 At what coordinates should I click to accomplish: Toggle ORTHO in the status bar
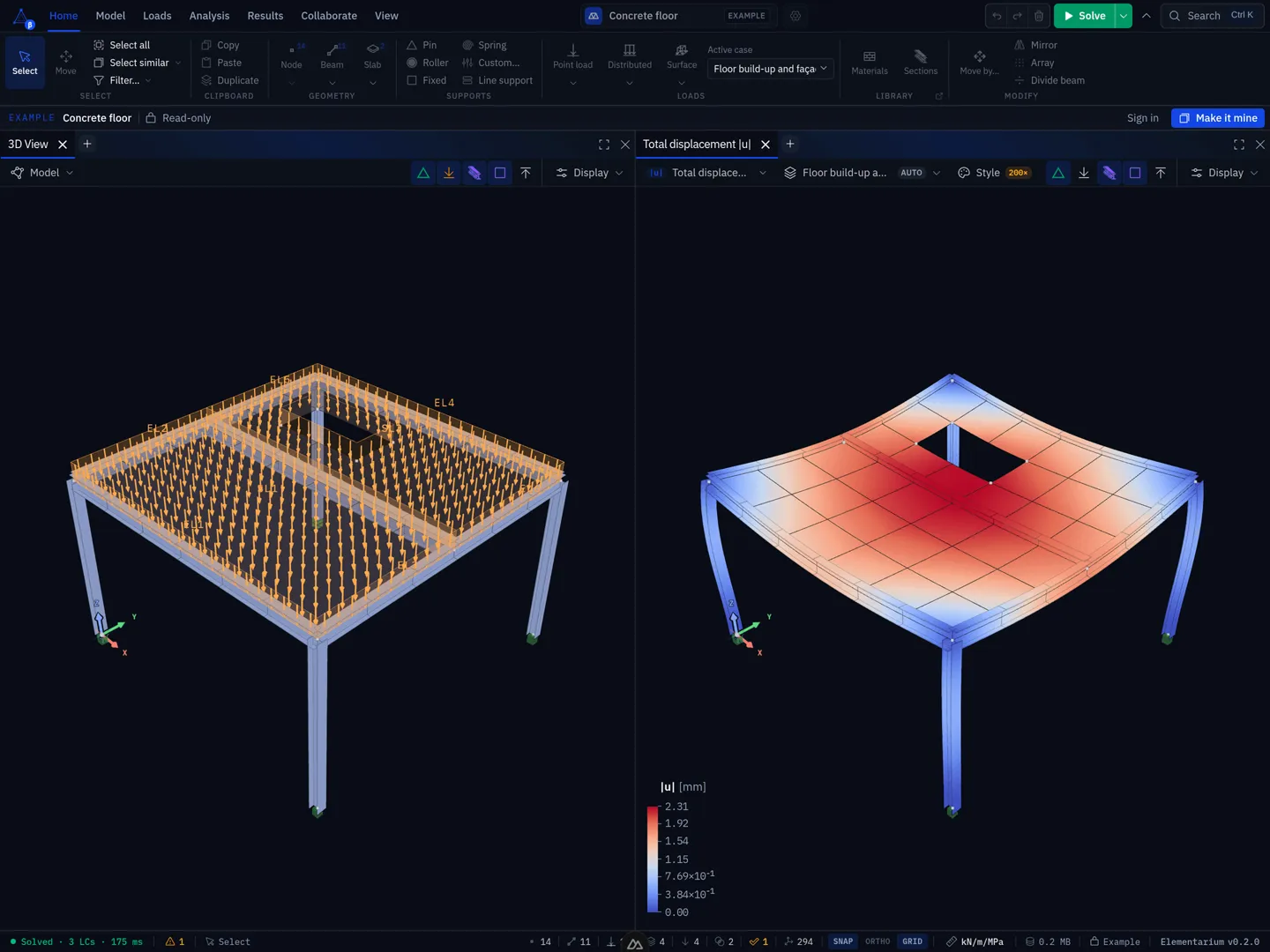[x=878, y=941]
